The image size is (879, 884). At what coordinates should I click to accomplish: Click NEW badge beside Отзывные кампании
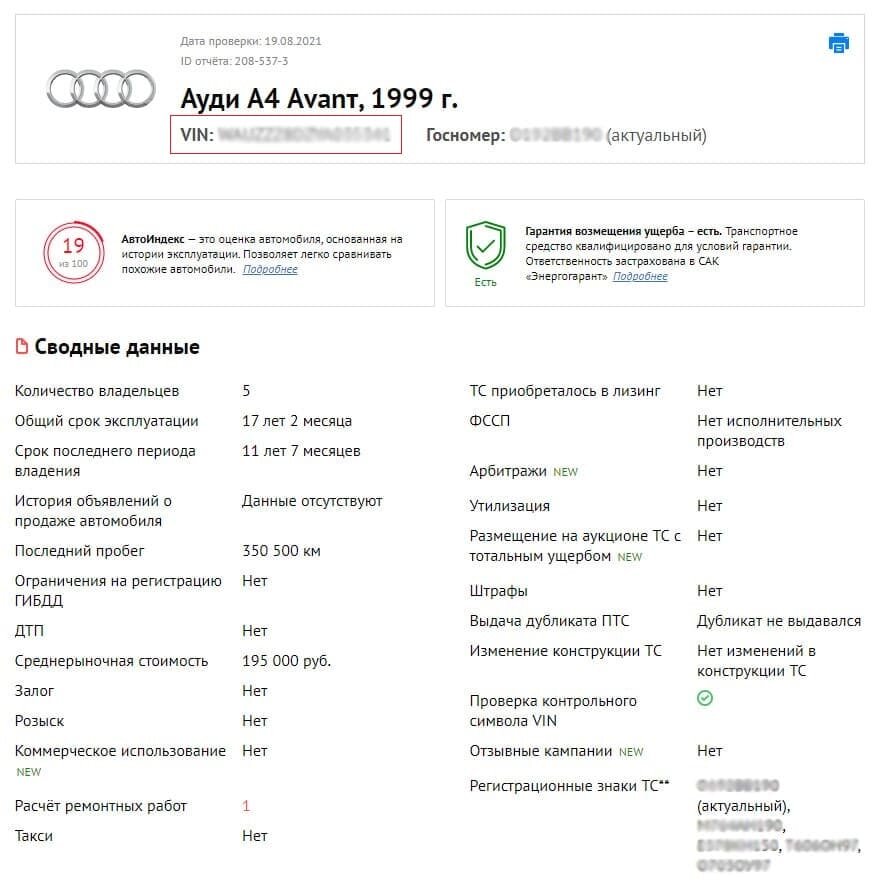pyautogui.click(x=631, y=752)
